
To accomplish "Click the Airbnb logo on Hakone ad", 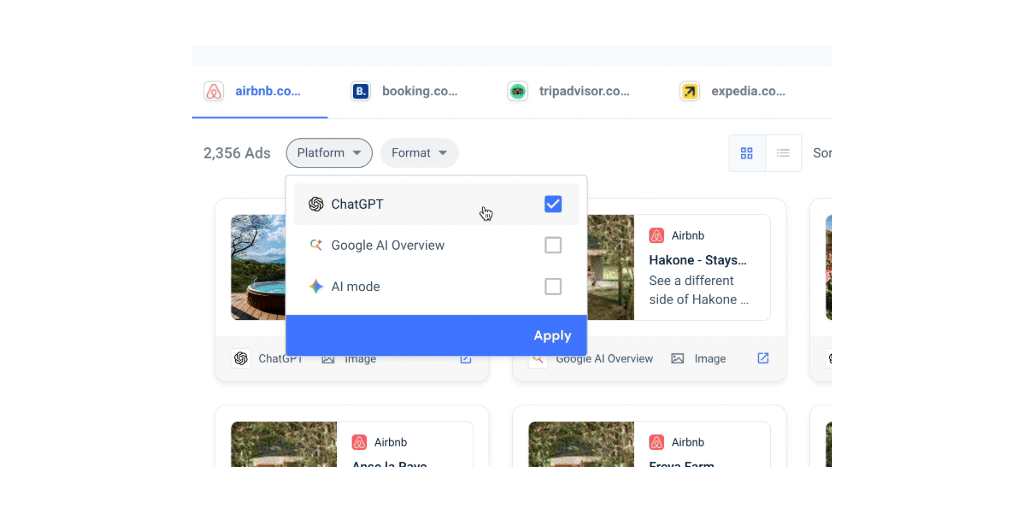I will pyautogui.click(x=656, y=236).
